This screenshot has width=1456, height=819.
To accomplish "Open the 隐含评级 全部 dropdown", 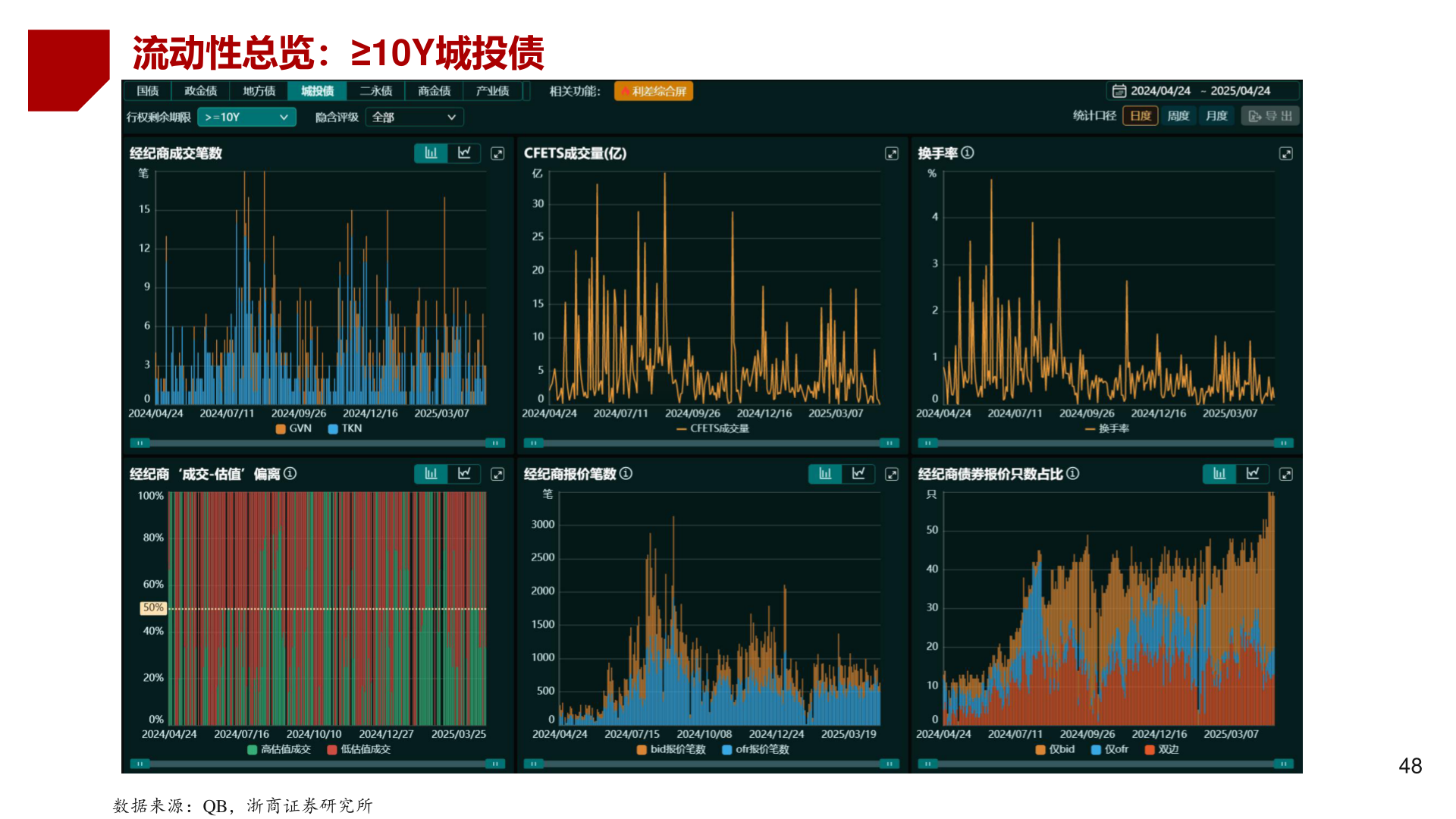I will pos(414,118).
